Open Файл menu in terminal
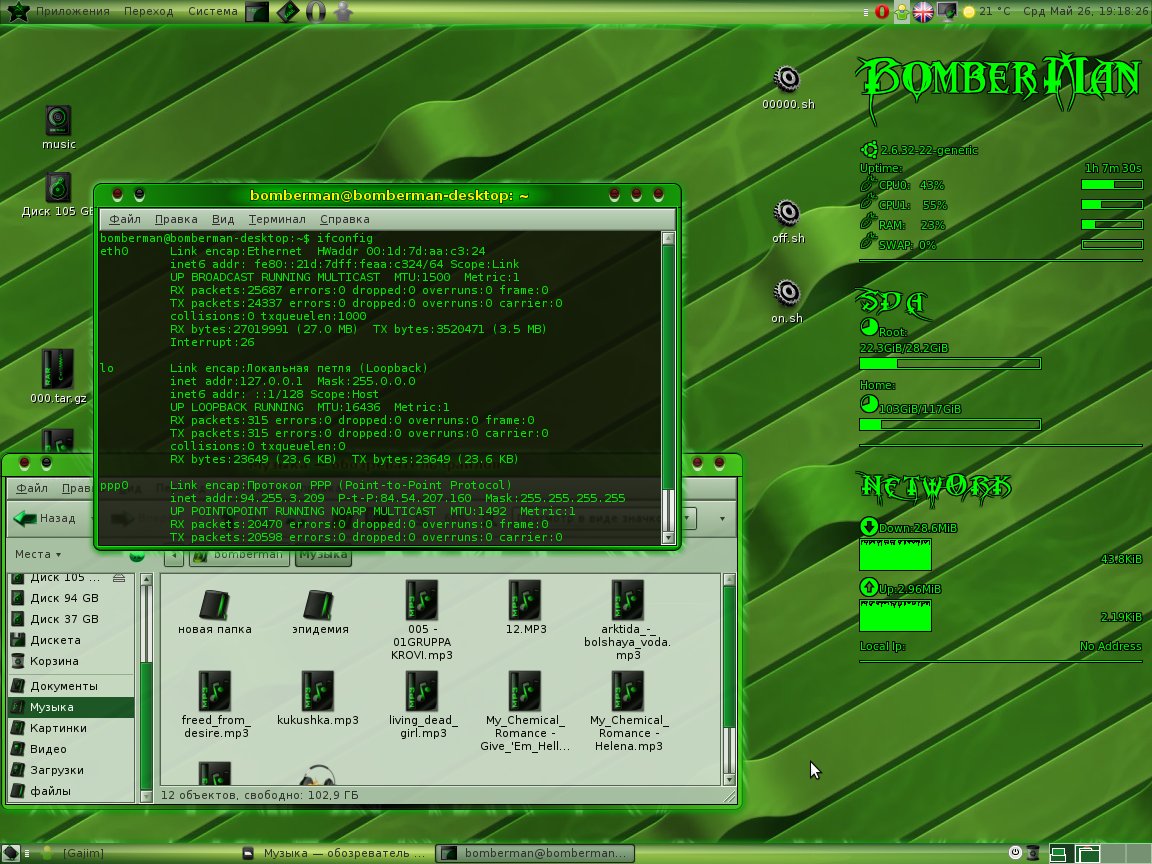Screen dimensions: 1152x864 [125, 219]
